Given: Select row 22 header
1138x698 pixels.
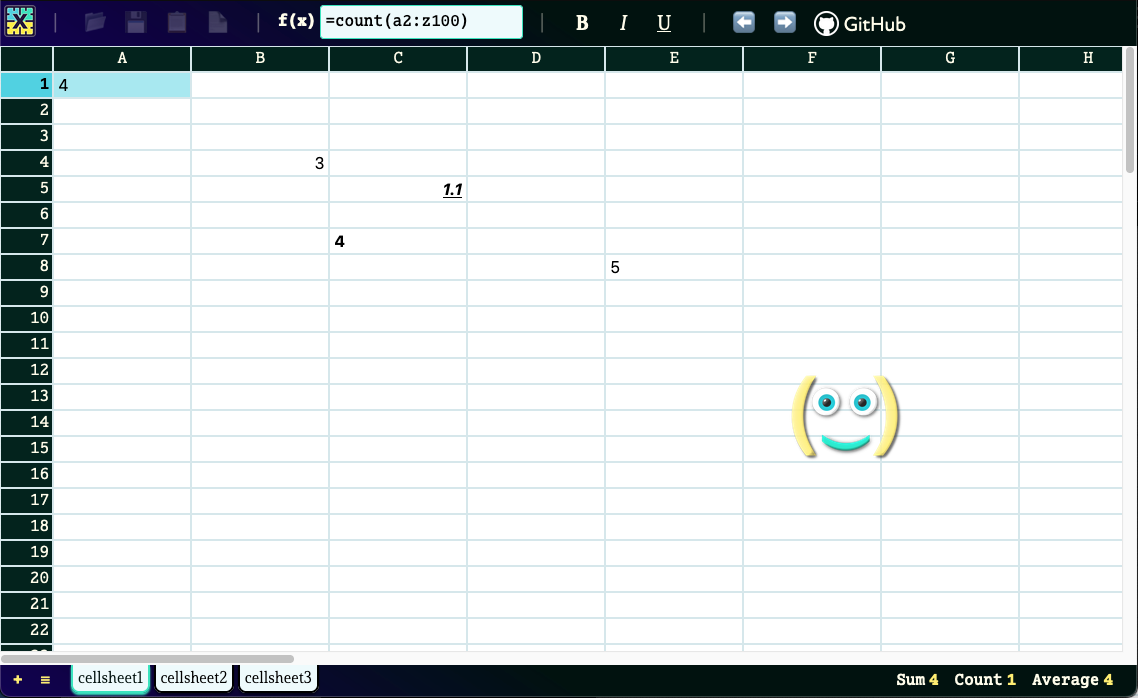Looking at the screenshot, I should [x=26, y=631].
